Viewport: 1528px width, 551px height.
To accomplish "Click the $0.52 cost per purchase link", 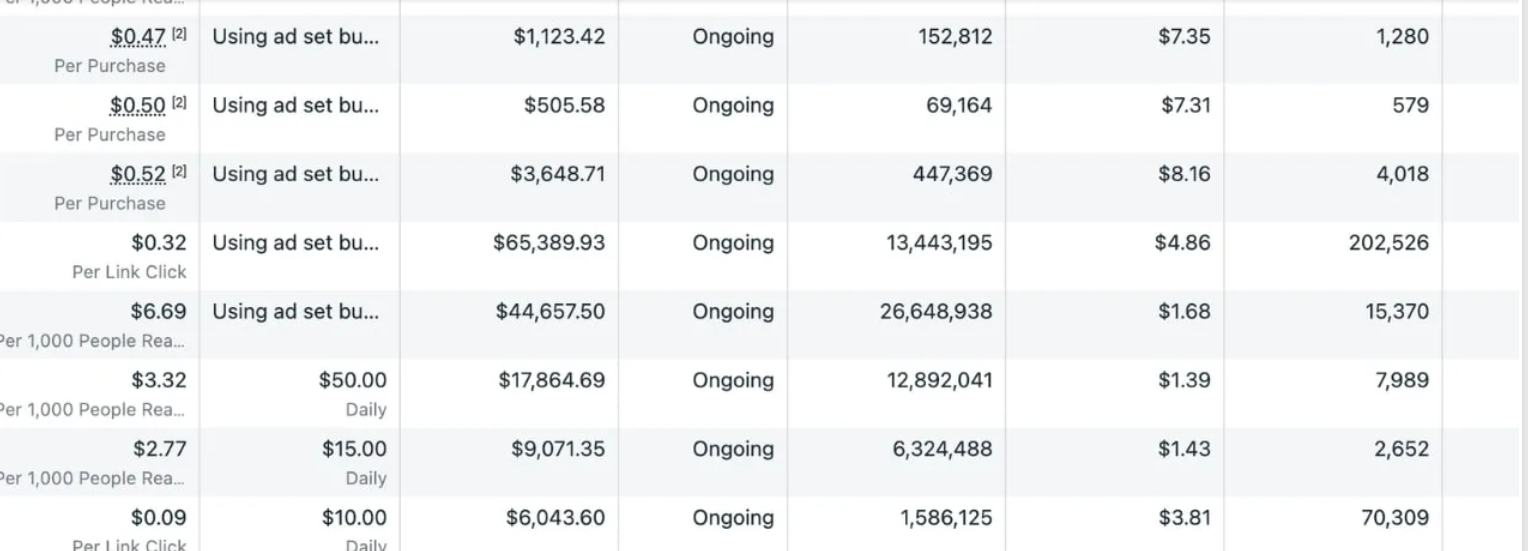I will pos(138,175).
